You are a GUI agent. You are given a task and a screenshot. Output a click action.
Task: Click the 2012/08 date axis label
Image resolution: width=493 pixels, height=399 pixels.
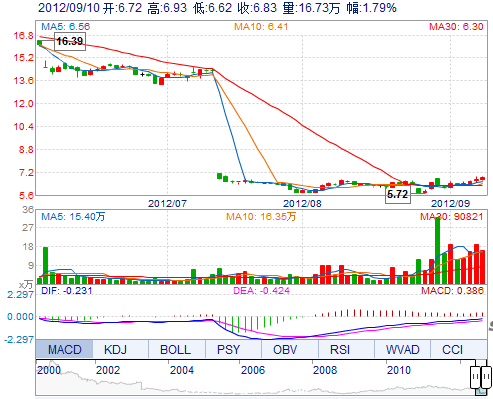pyautogui.click(x=302, y=203)
